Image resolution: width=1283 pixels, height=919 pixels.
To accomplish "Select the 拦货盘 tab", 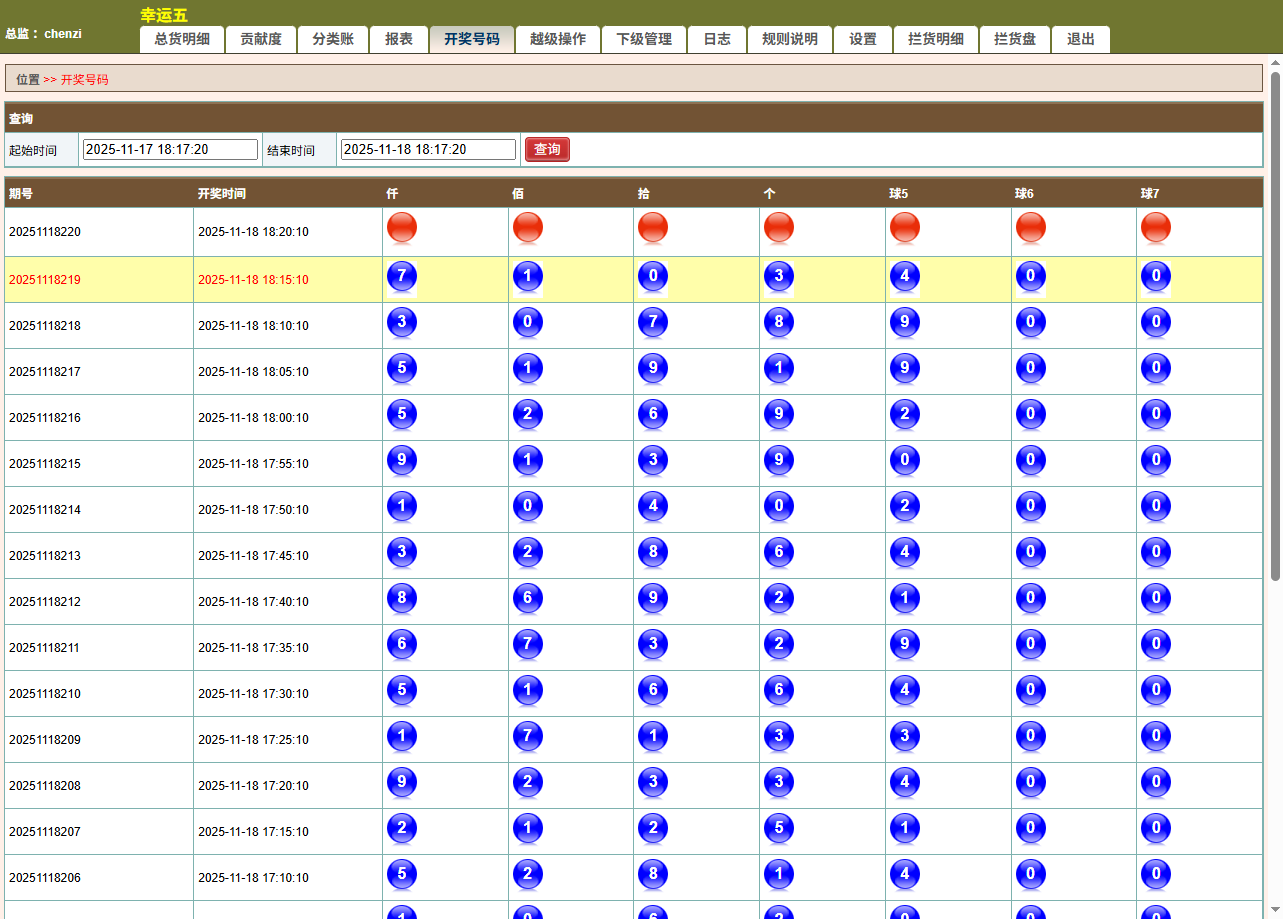I will pos(1015,39).
